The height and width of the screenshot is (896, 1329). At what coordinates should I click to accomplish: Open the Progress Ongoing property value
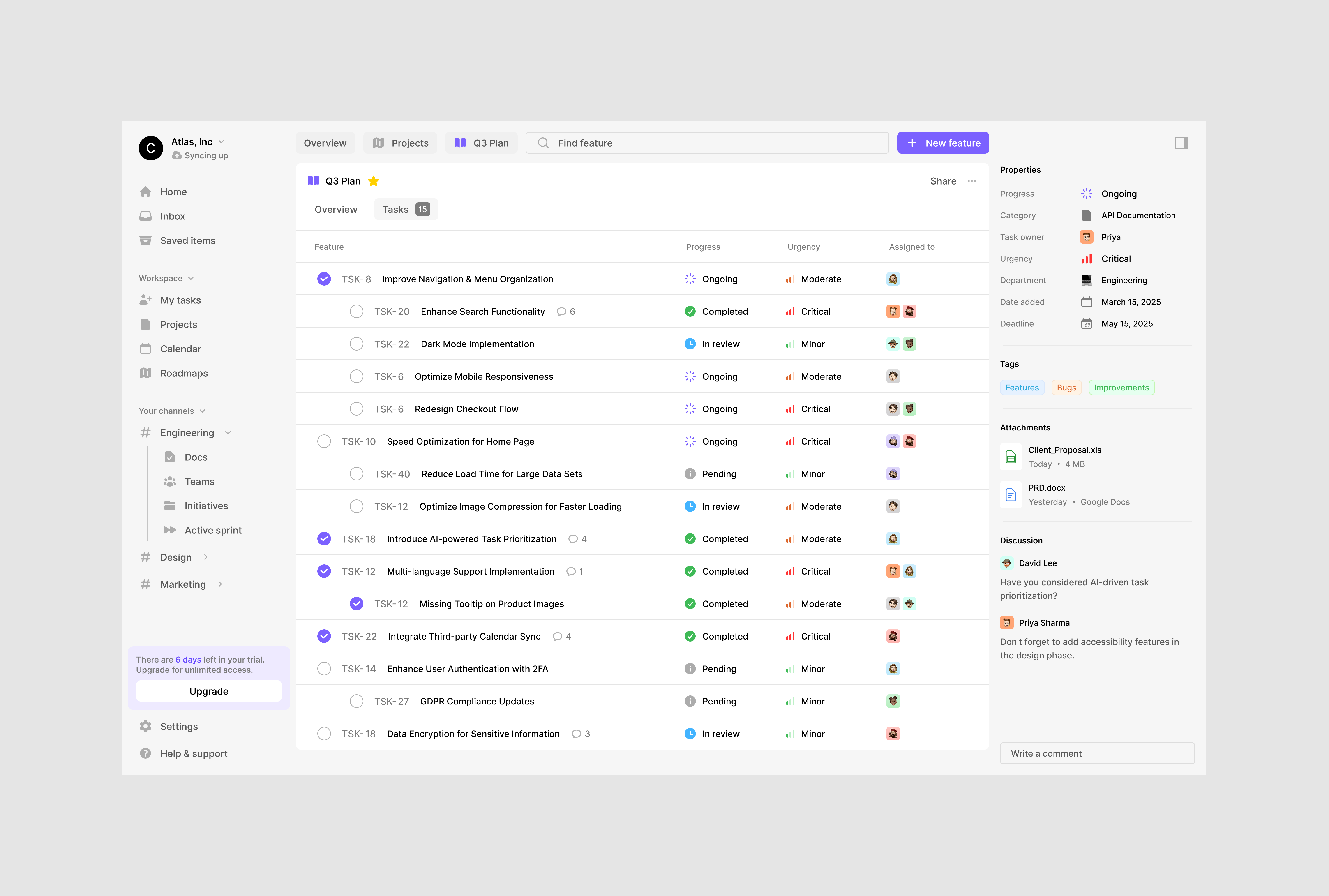pos(1109,194)
